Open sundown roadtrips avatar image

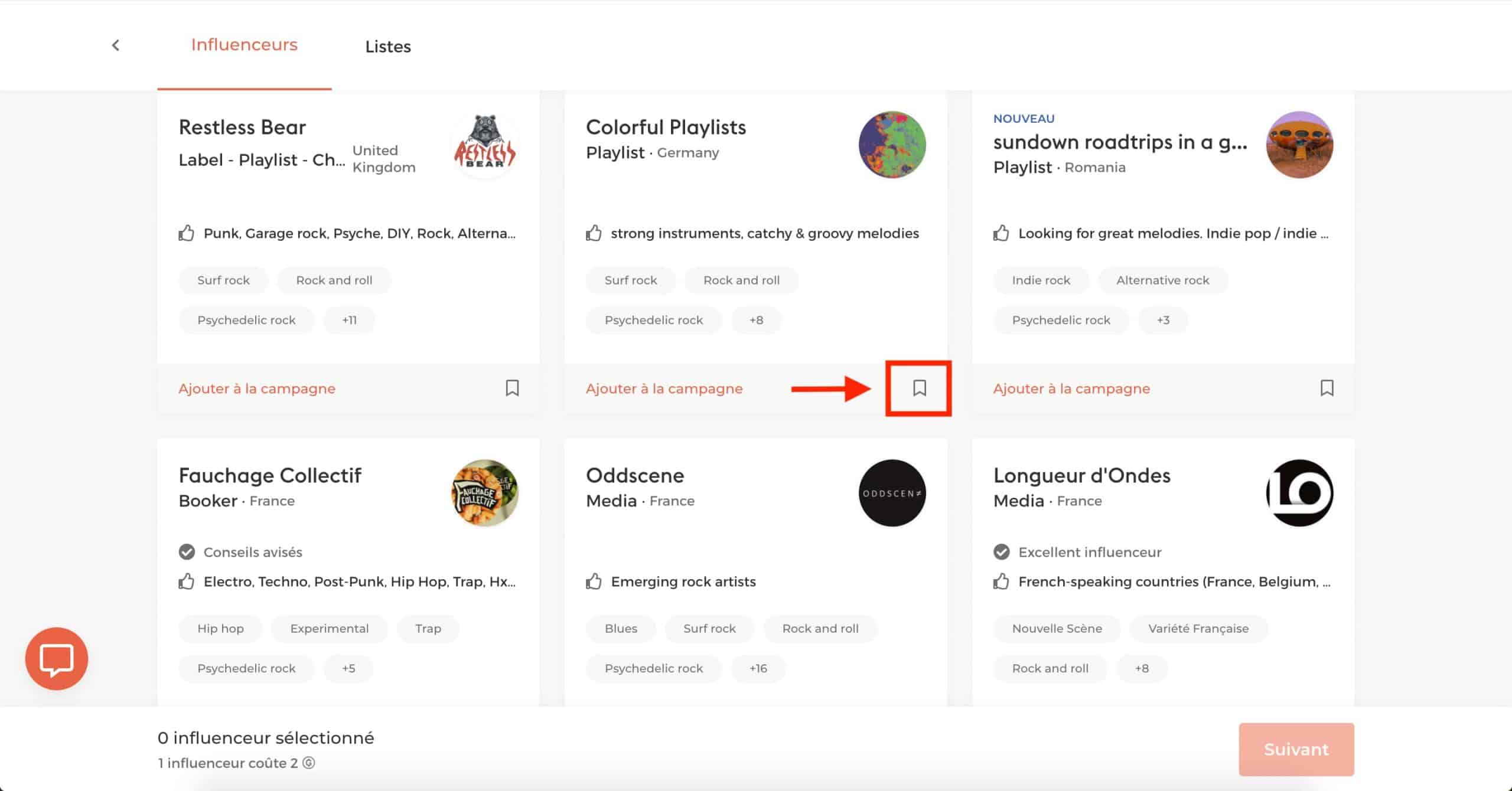(x=1300, y=145)
